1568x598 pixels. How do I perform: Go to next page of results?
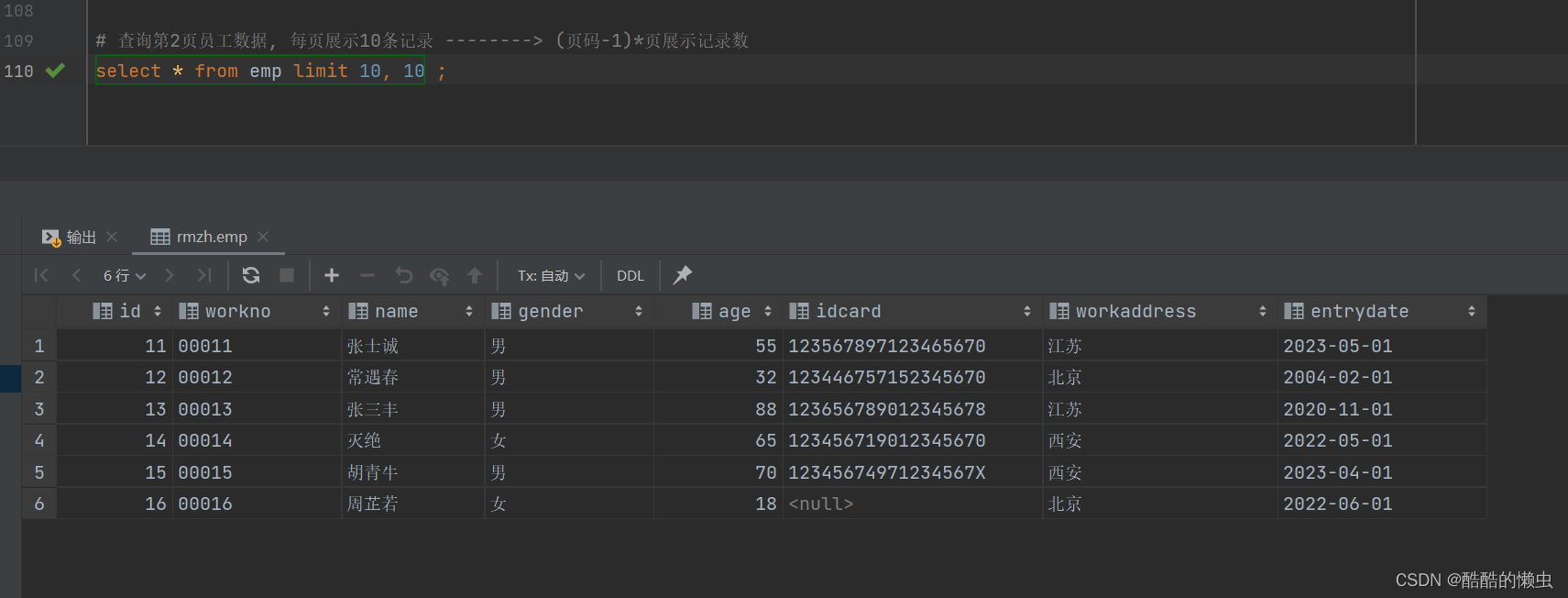pos(170,275)
